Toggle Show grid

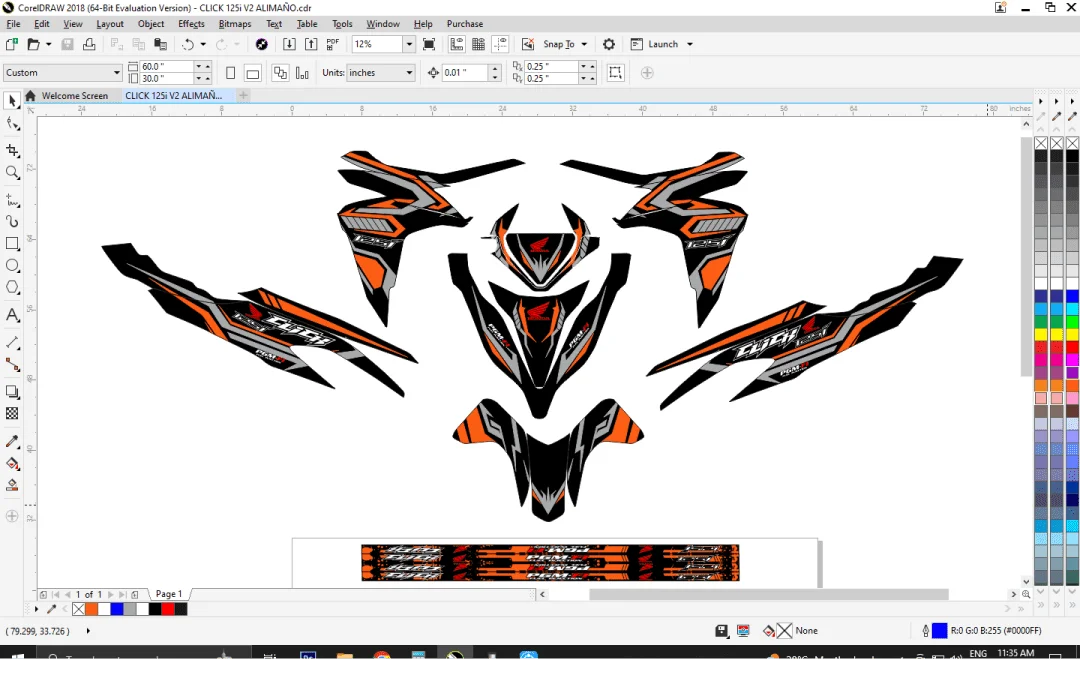tap(479, 44)
